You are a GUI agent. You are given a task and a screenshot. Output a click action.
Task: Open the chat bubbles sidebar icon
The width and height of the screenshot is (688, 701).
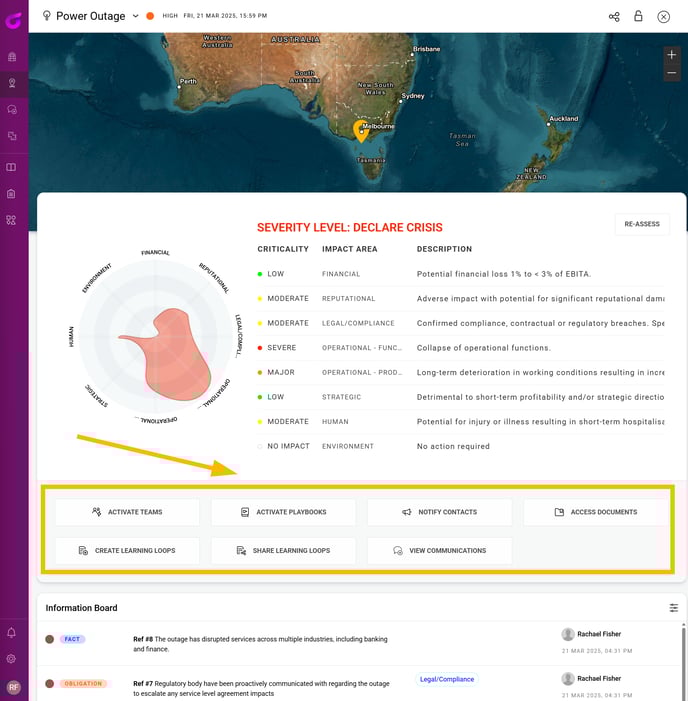pyautogui.click(x=12, y=110)
